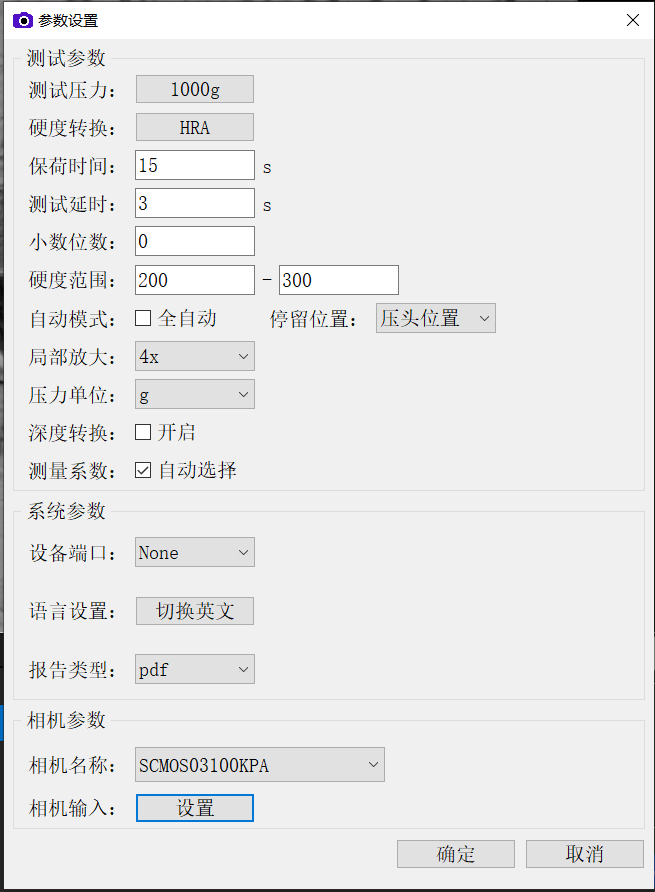Cancel the dialog with 取消 button
Screen dimensions: 655x892
[x=585, y=854]
